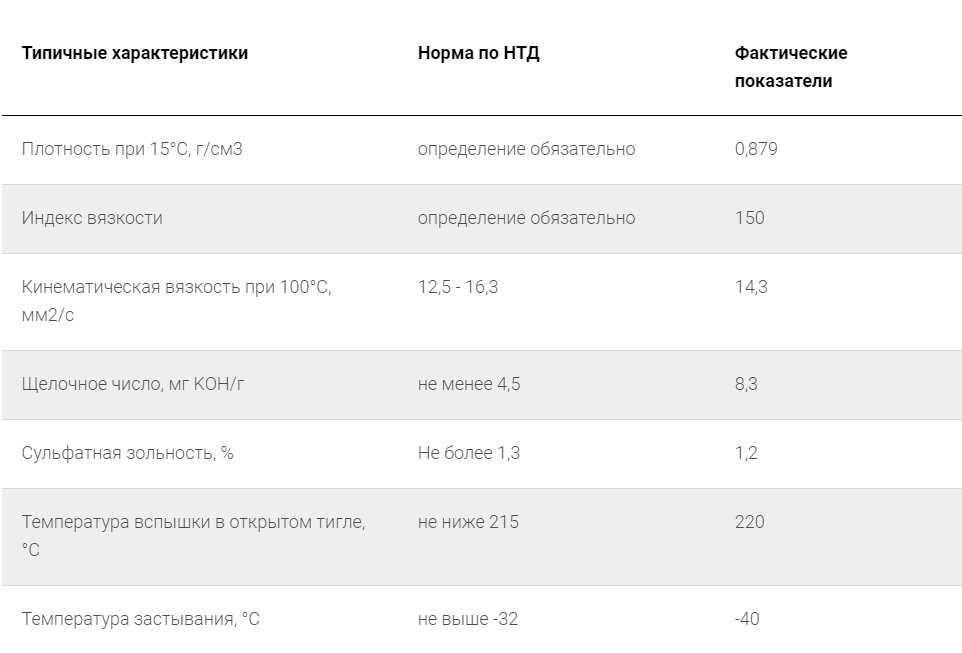Click the norm 'не ниже 215'
This screenshot has height=653, width=962.
[x=468, y=522]
